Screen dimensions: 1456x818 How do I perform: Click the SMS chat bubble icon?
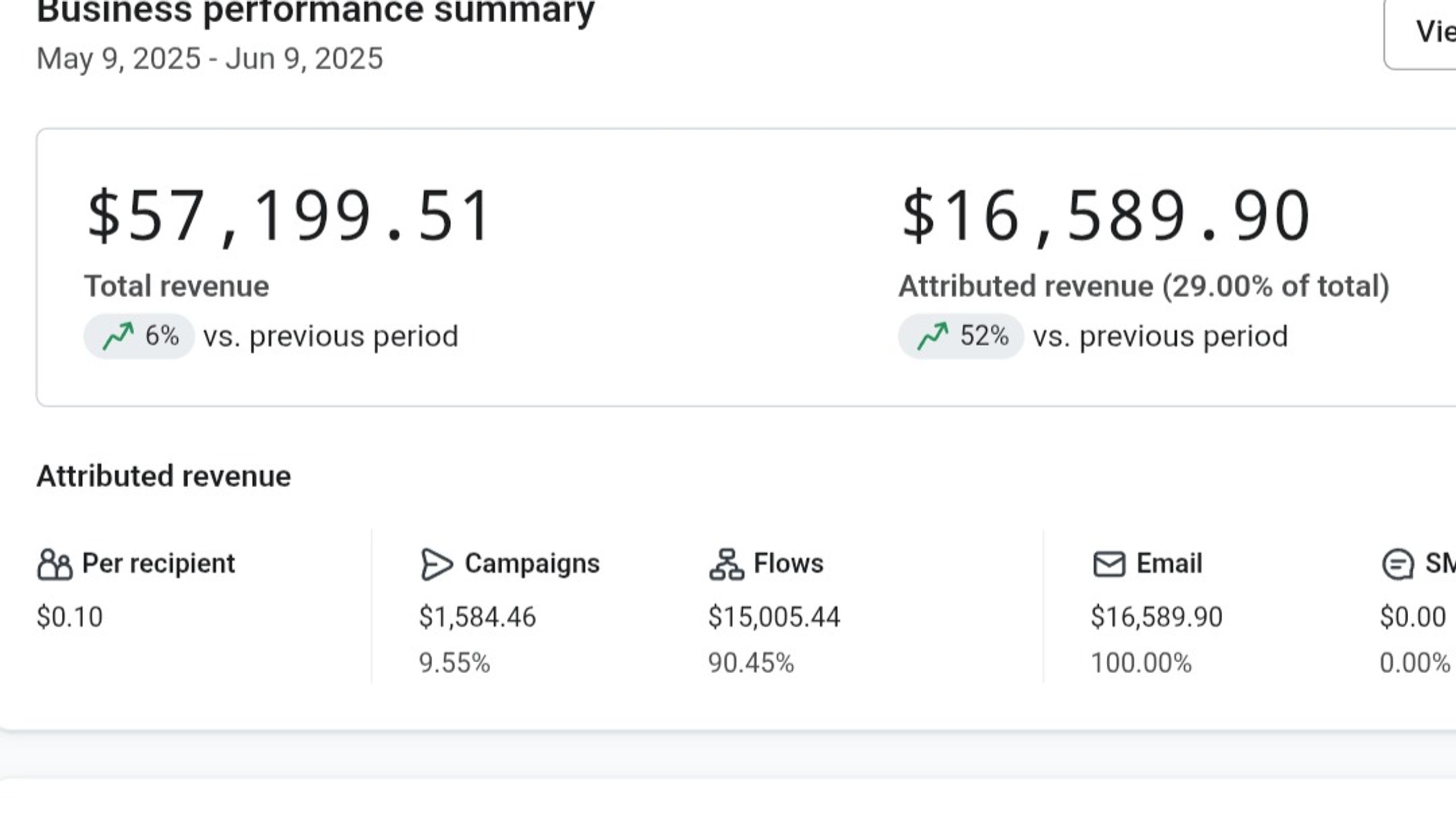pos(1397,564)
